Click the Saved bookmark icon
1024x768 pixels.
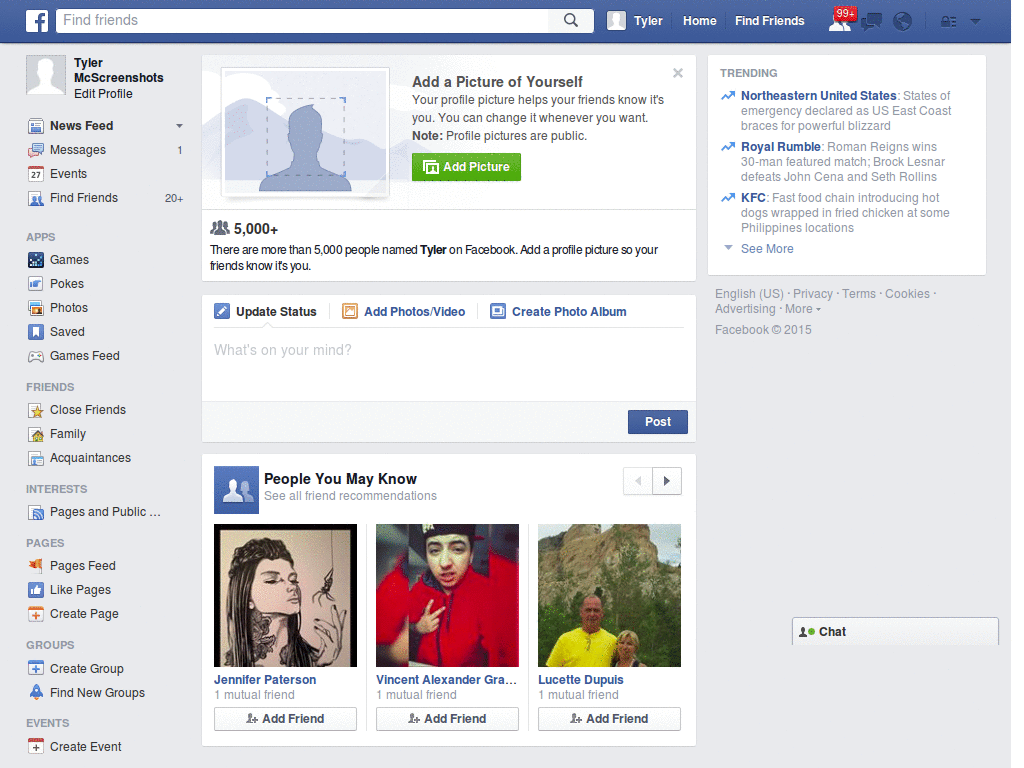[x=36, y=332]
